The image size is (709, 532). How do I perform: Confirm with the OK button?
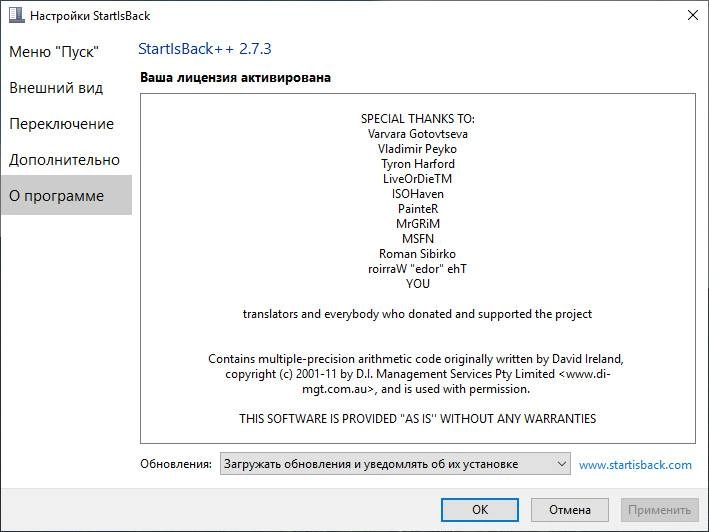(480, 510)
